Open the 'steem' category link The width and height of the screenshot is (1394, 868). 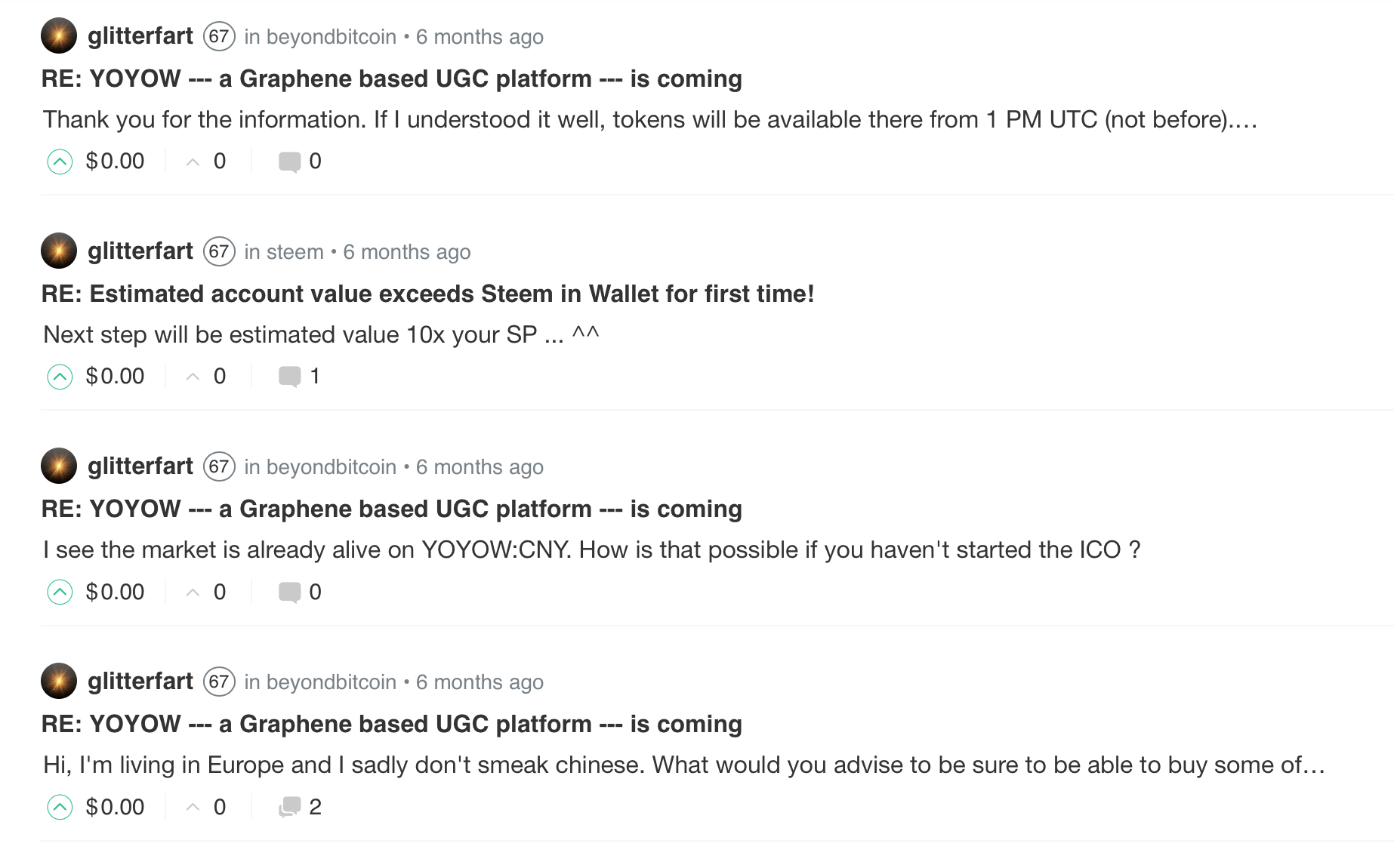[295, 252]
